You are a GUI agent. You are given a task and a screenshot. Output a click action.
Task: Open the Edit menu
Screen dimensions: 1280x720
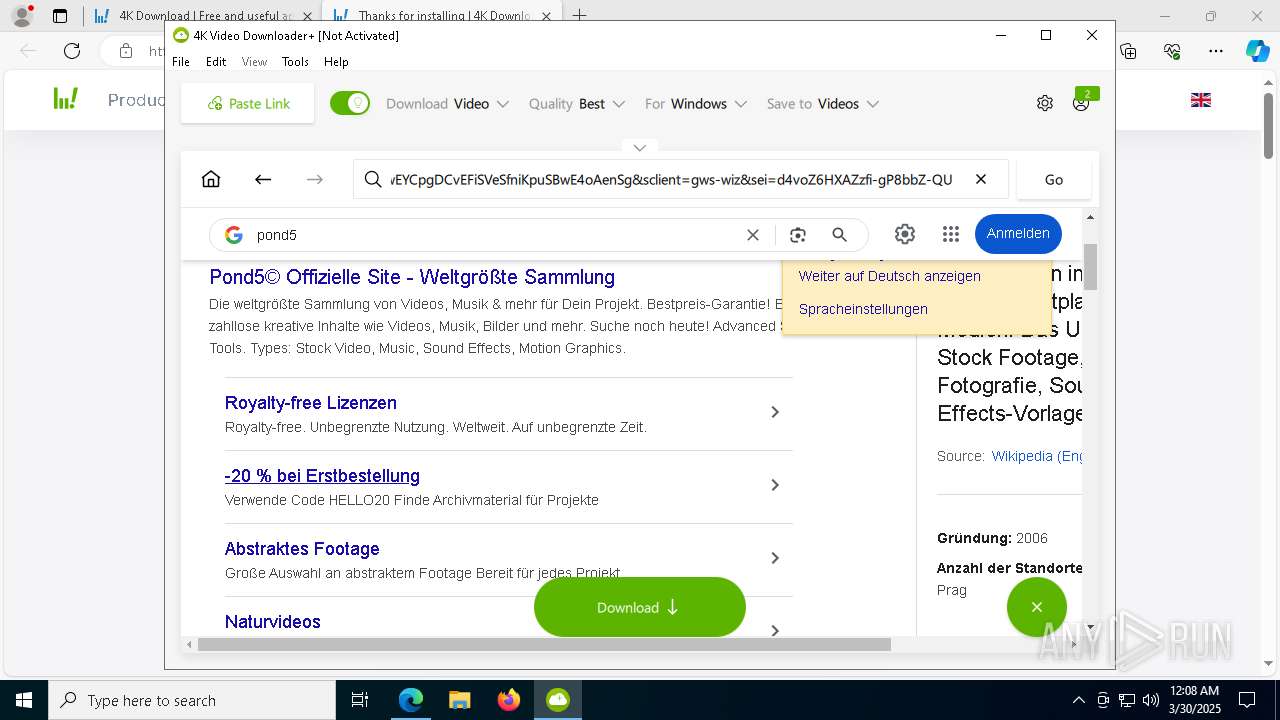216,61
